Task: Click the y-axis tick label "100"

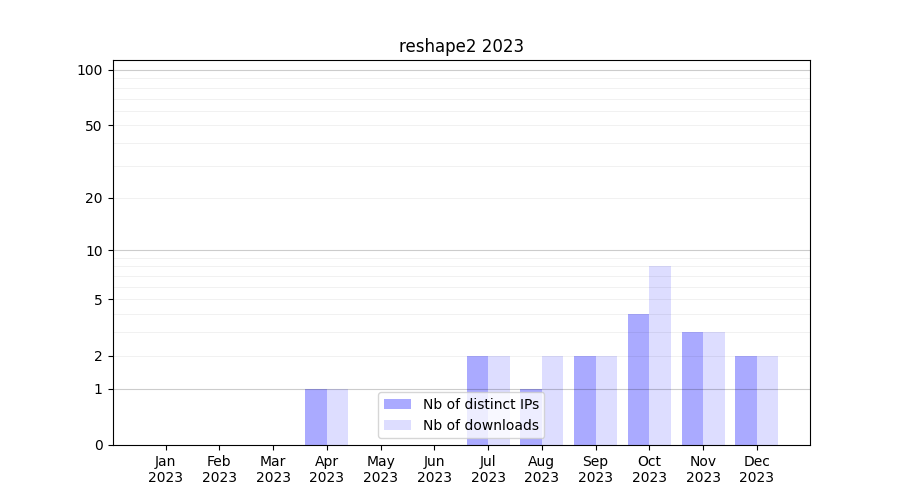Action: point(90,70)
